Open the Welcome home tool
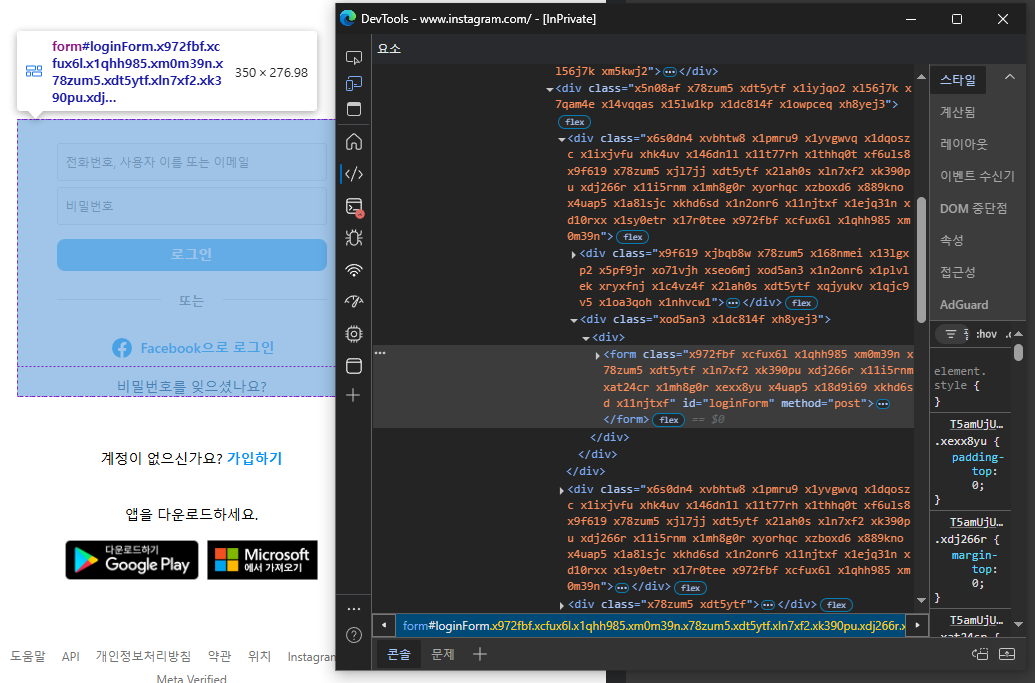The image size is (1035, 683). [x=354, y=142]
